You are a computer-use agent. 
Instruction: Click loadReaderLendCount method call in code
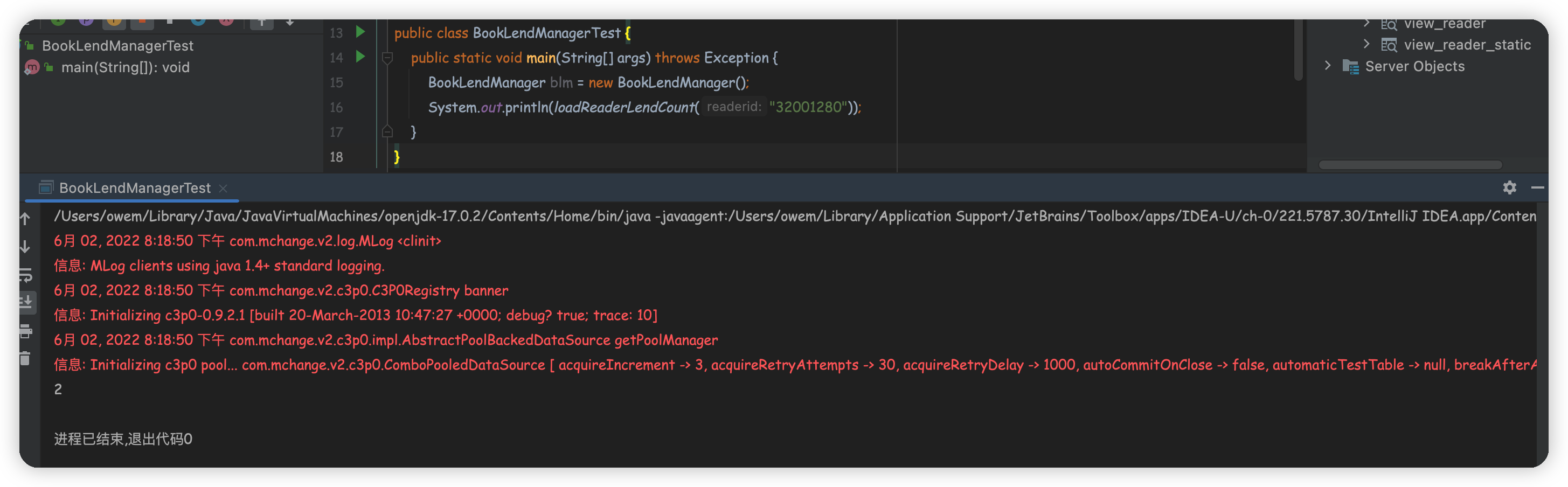click(625, 108)
